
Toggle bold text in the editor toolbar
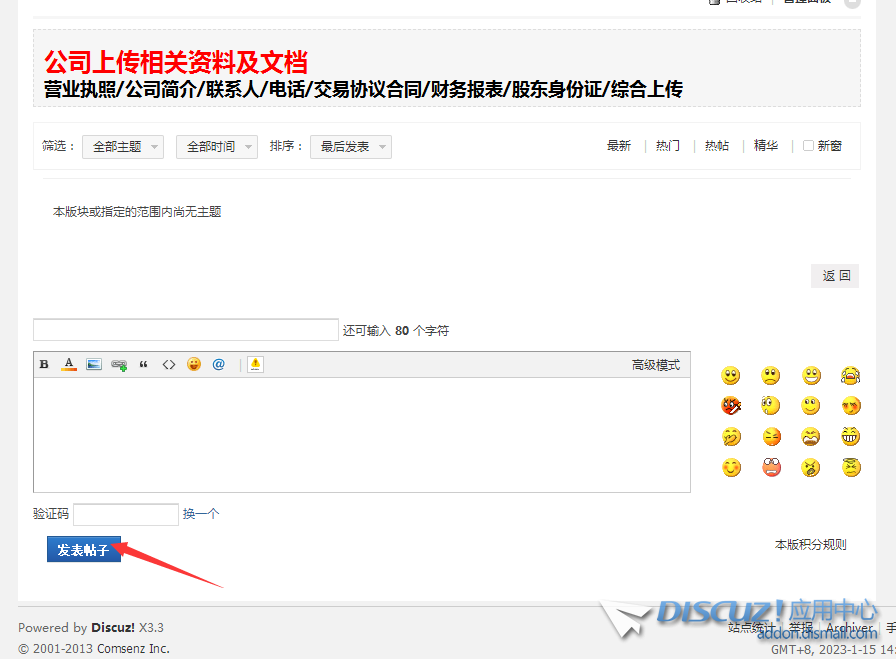point(44,365)
